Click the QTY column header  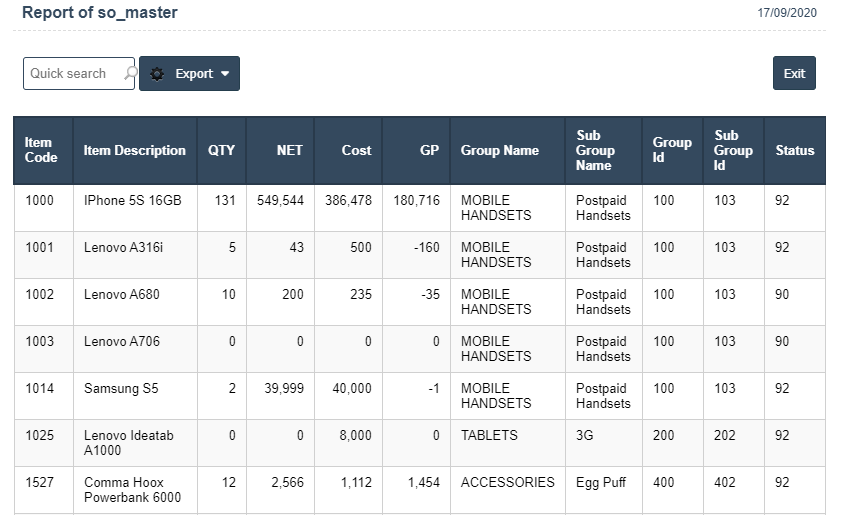point(221,150)
